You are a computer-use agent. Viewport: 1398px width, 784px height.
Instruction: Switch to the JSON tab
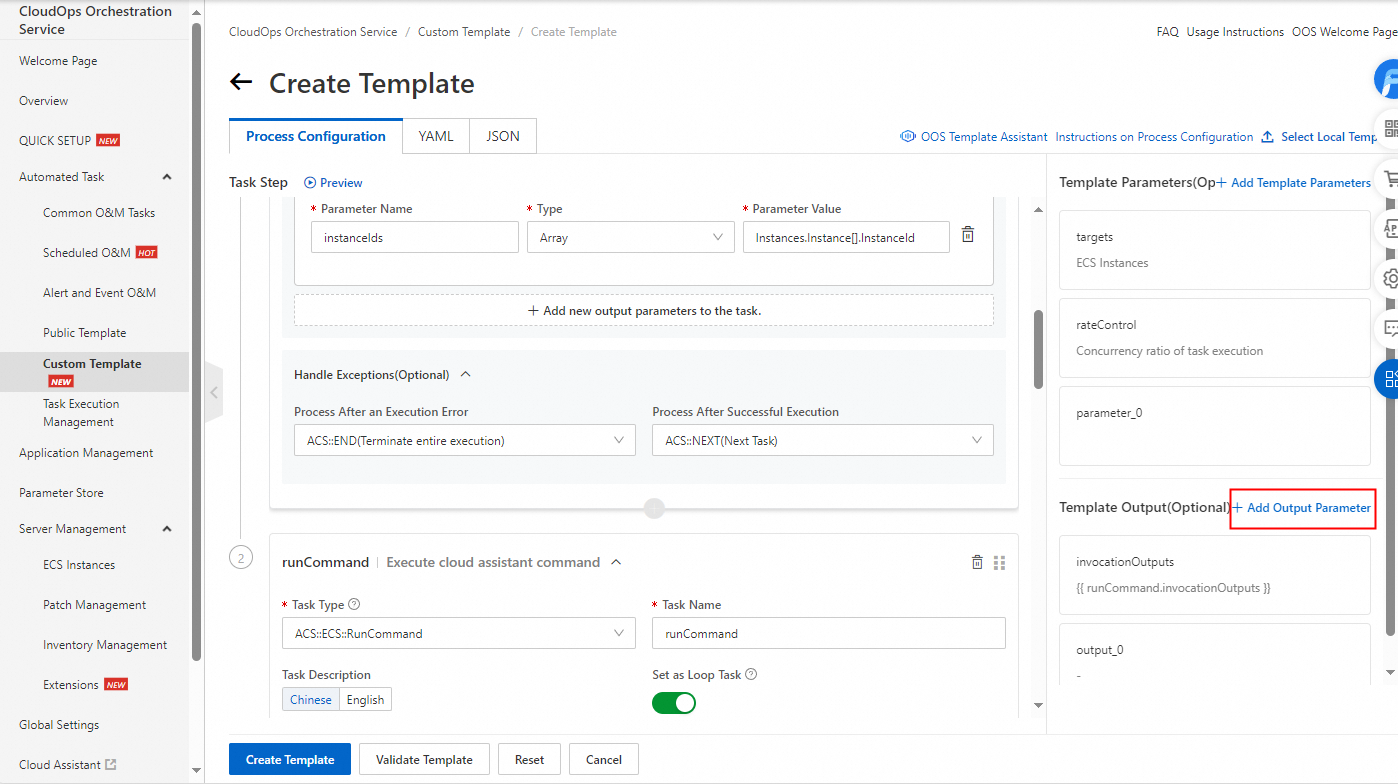[503, 137]
